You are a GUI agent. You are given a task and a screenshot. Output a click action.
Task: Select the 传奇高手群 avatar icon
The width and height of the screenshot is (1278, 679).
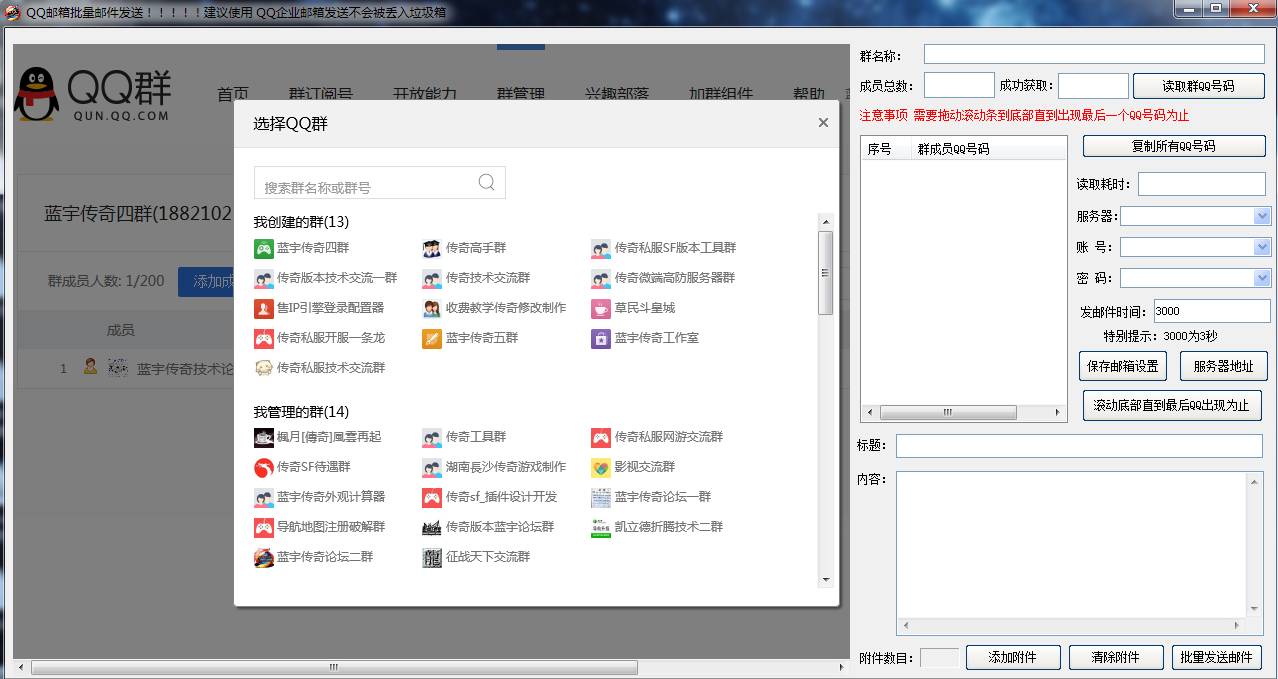pos(432,248)
